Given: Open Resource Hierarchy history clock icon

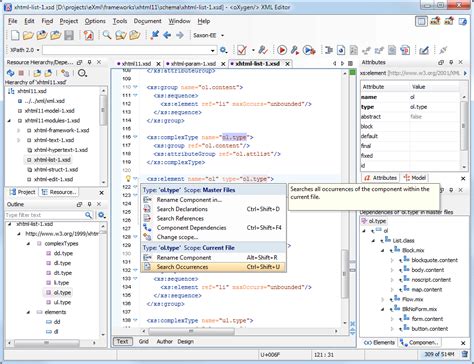Looking at the screenshot, I should tap(82, 73).
